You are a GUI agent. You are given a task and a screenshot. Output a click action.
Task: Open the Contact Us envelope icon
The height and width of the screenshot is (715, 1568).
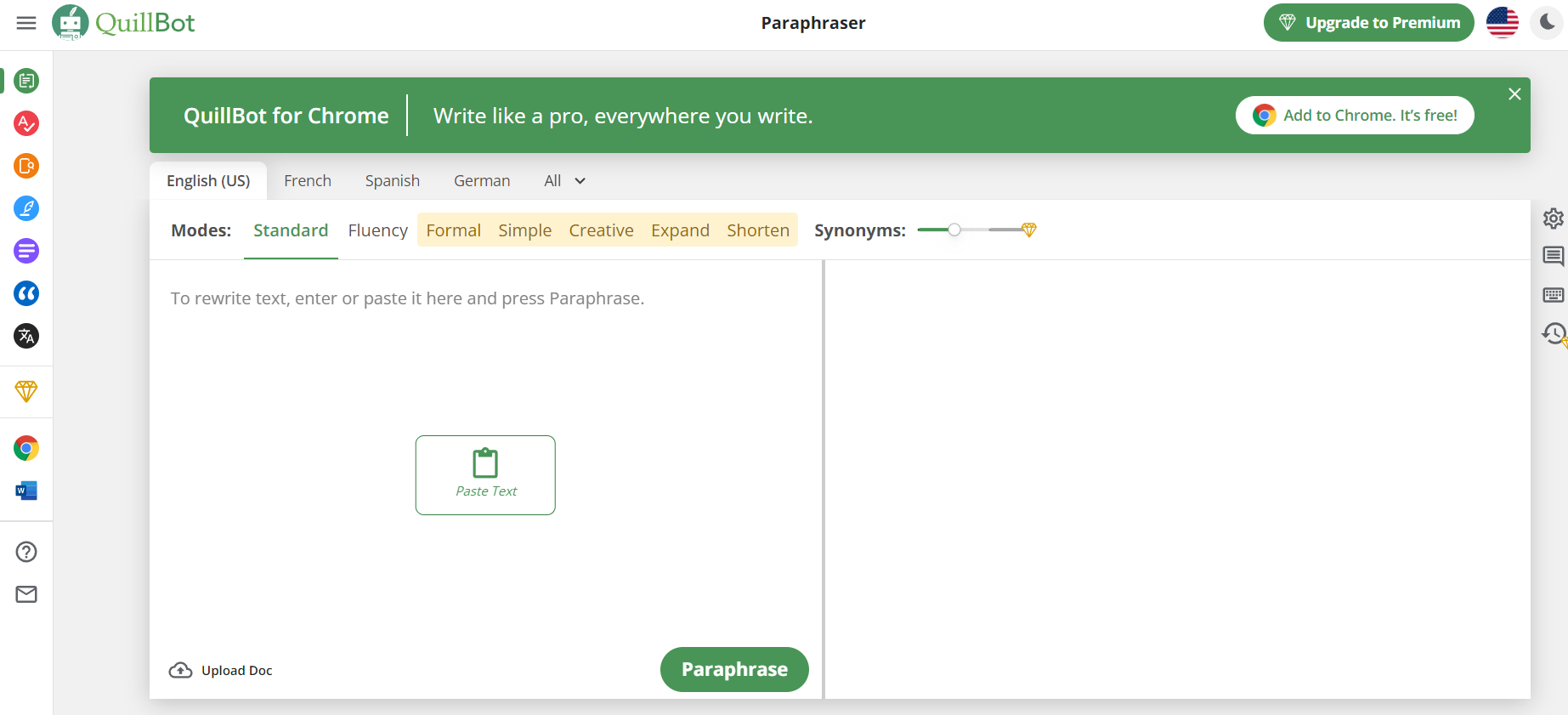[26, 594]
